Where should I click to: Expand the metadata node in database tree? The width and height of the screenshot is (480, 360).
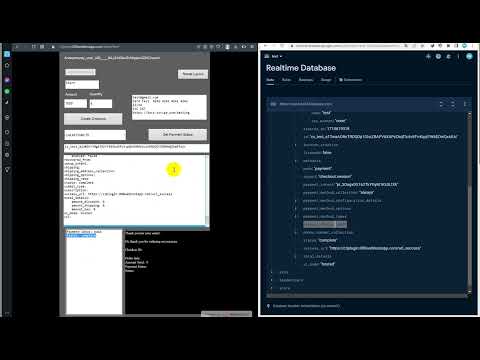295,161
